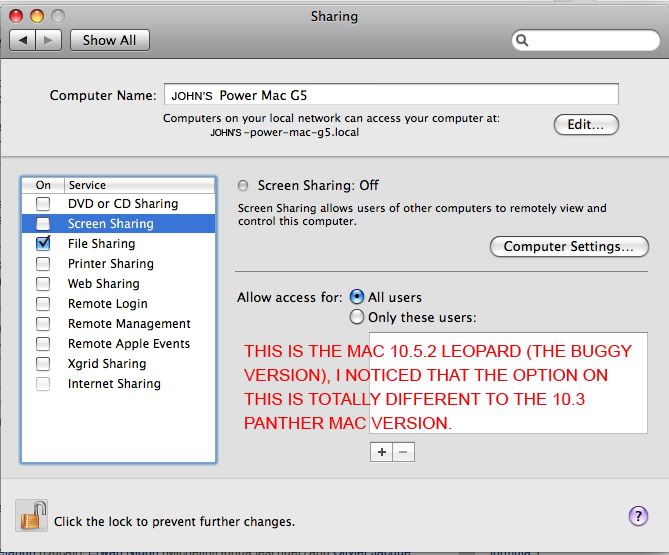Add a user with the plus button
This screenshot has height=555, width=669.
click(381, 452)
